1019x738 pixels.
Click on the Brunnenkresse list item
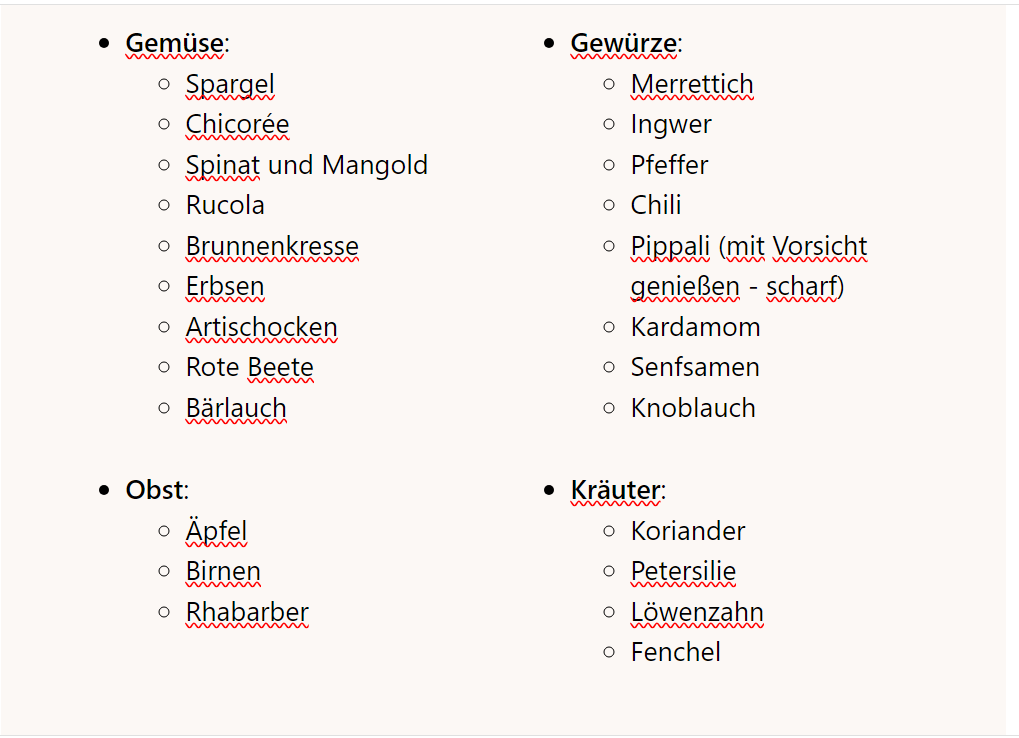point(271,247)
